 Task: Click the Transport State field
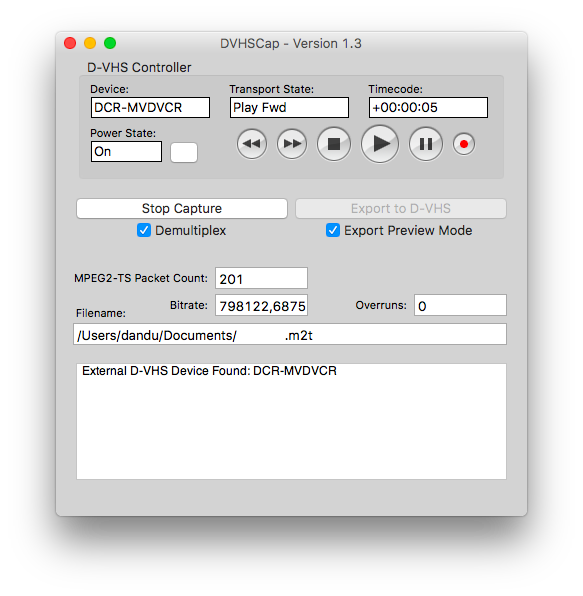(289, 108)
